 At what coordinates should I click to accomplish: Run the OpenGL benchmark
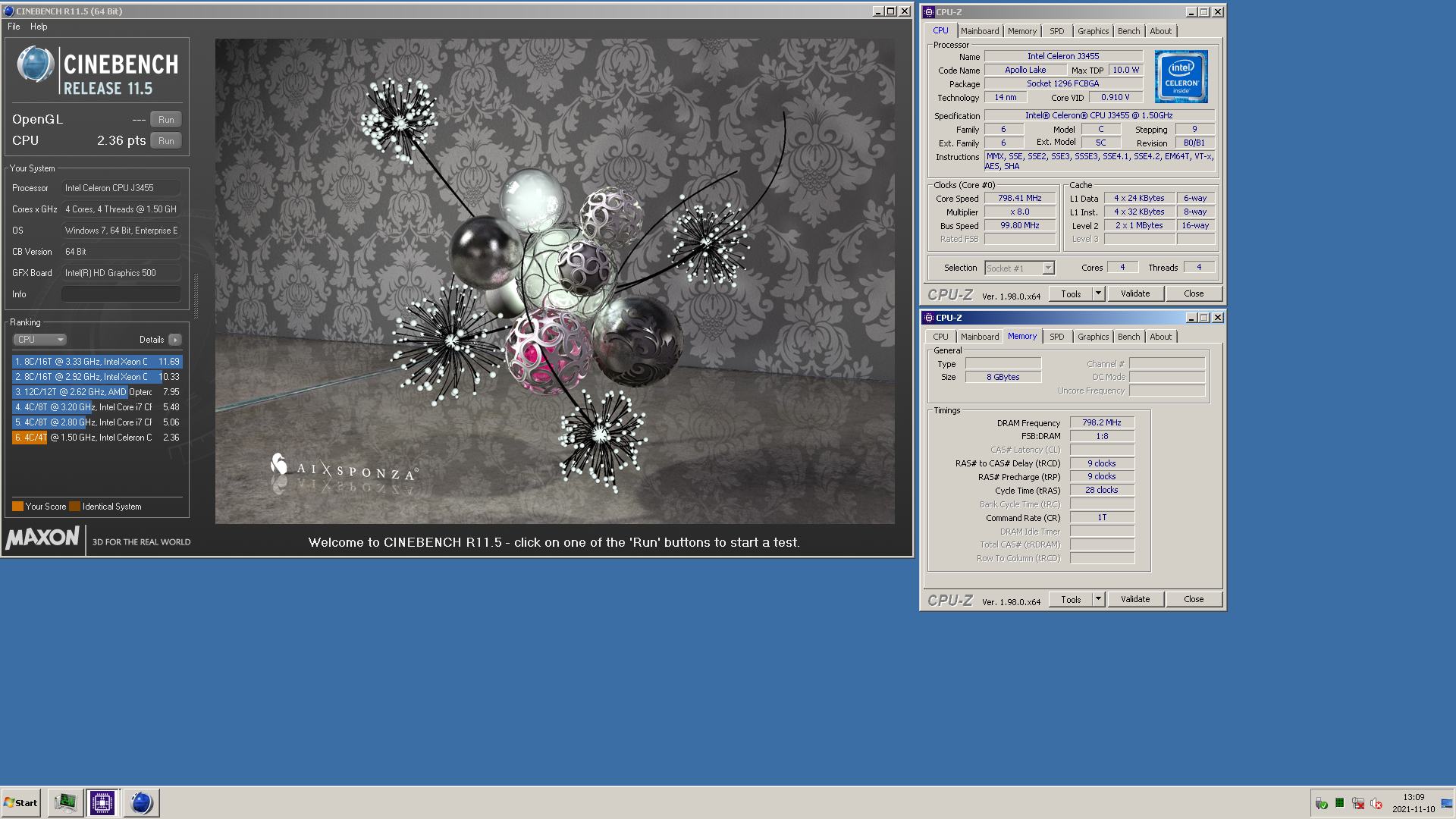[x=166, y=120]
